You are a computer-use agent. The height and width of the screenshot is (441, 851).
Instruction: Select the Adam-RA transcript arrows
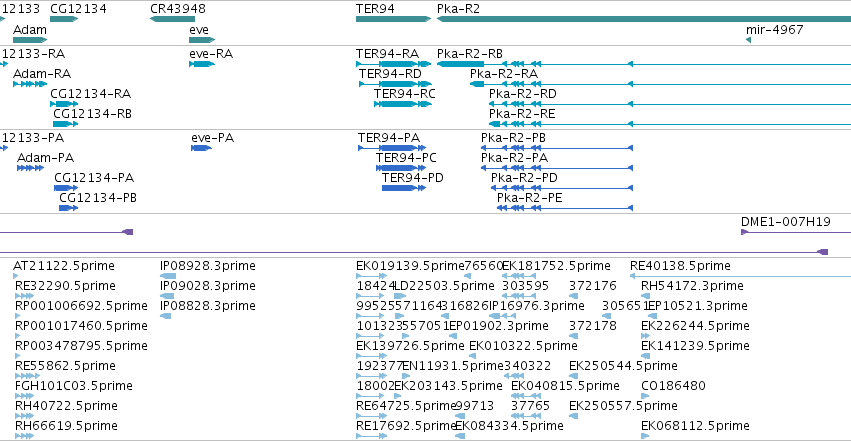(30, 84)
